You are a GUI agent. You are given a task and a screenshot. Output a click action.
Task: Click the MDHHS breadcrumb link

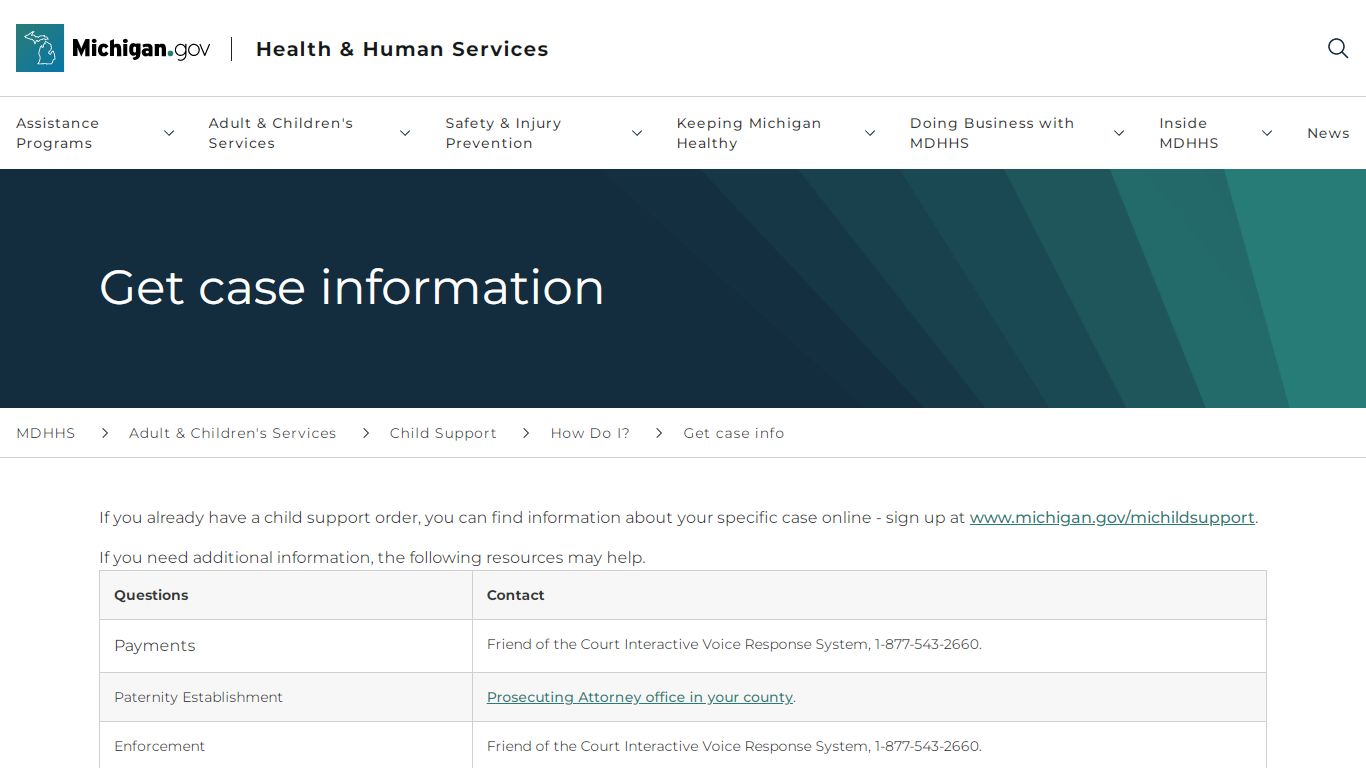coord(46,433)
